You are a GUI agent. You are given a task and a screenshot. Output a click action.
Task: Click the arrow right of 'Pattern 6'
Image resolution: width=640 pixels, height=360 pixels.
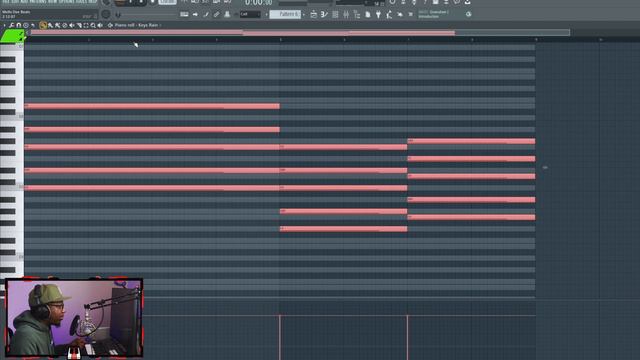[x=304, y=14]
